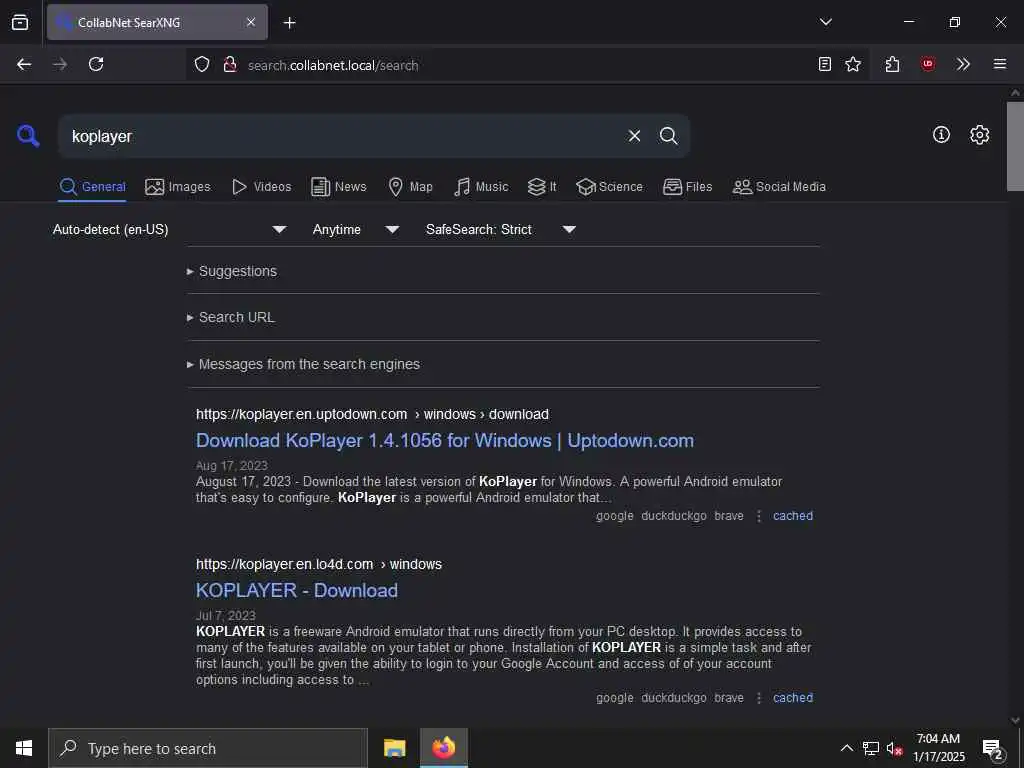The height and width of the screenshot is (768, 1024).
Task: Open tracking protection shield icon
Action: [x=202, y=65]
